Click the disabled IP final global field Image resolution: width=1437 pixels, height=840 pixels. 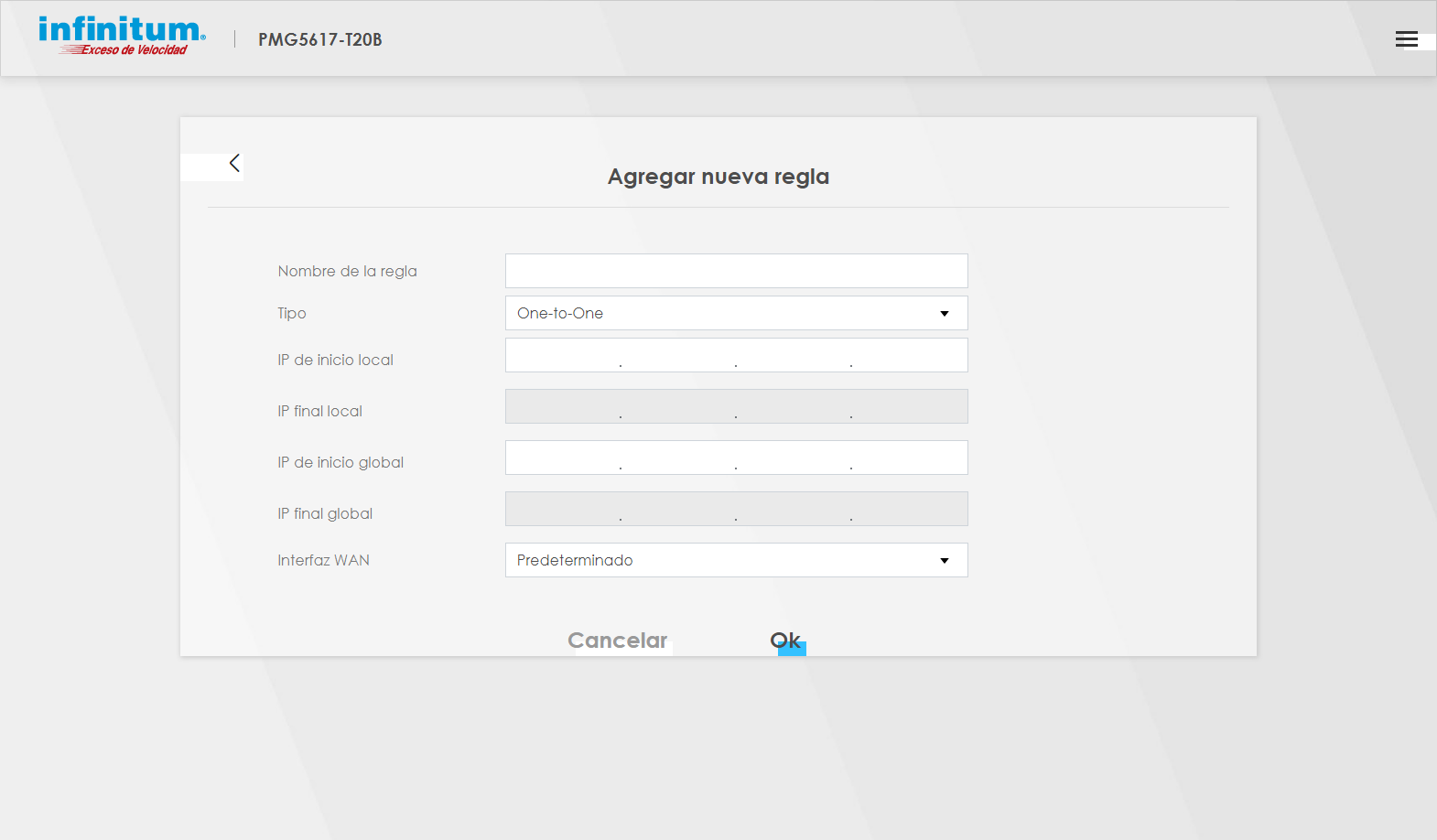[x=736, y=509]
